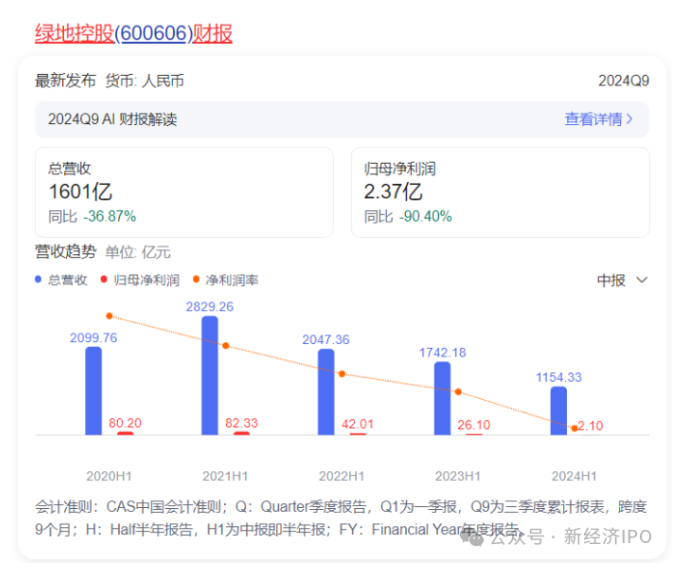The image size is (680, 569).
Task: Click the 2020H1 axis label
Action: click(x=109, y=476)
